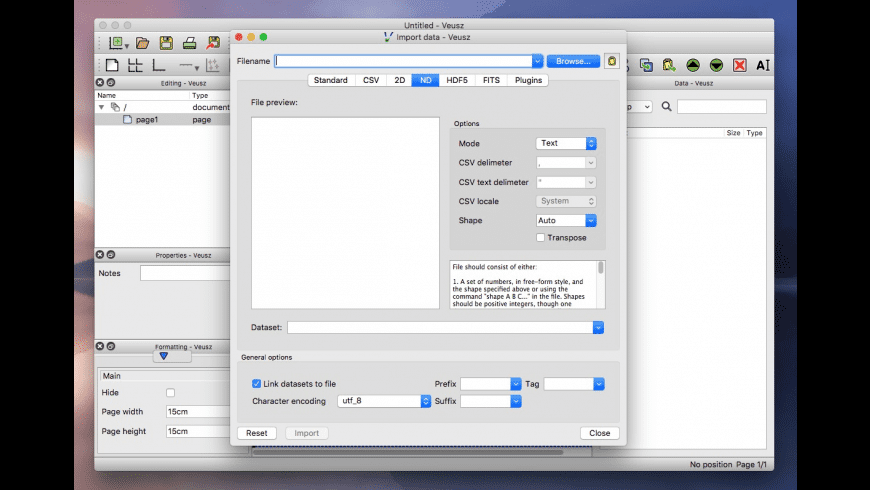The width and height of the screenshot is (870, 490).
Task: Collapse the root document tree node
Action: [x=102, y=107]
